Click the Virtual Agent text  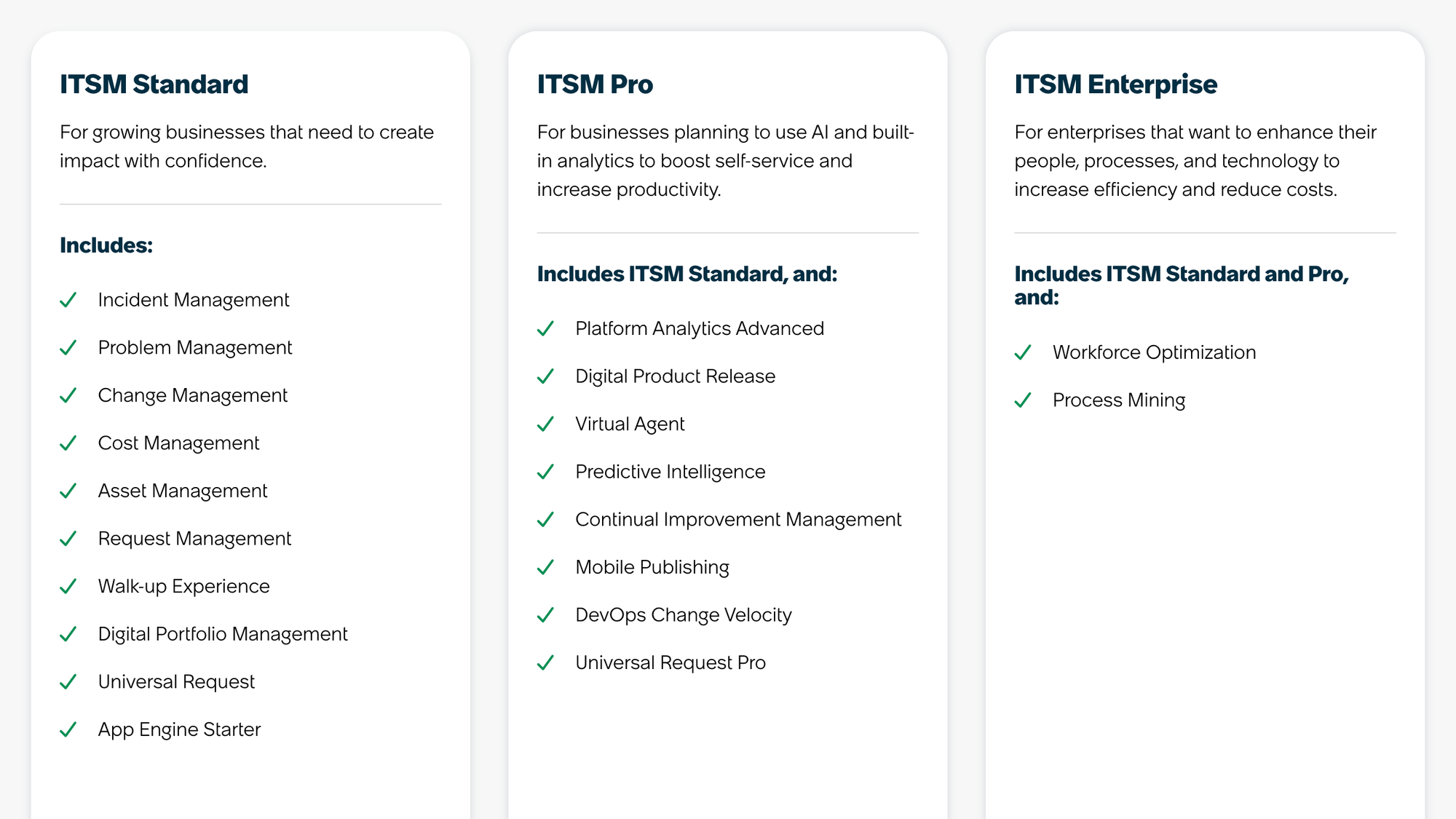click(x=630, y=424)
